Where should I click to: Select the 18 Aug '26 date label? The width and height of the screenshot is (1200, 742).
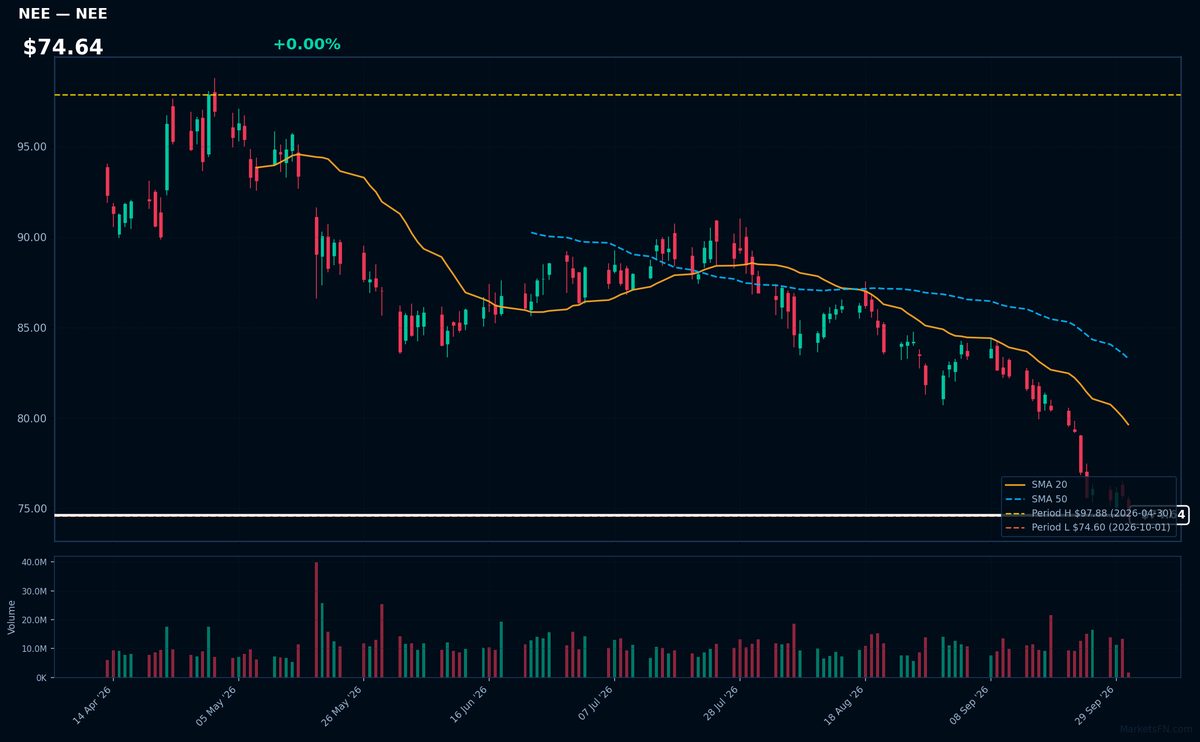(845, 705)
